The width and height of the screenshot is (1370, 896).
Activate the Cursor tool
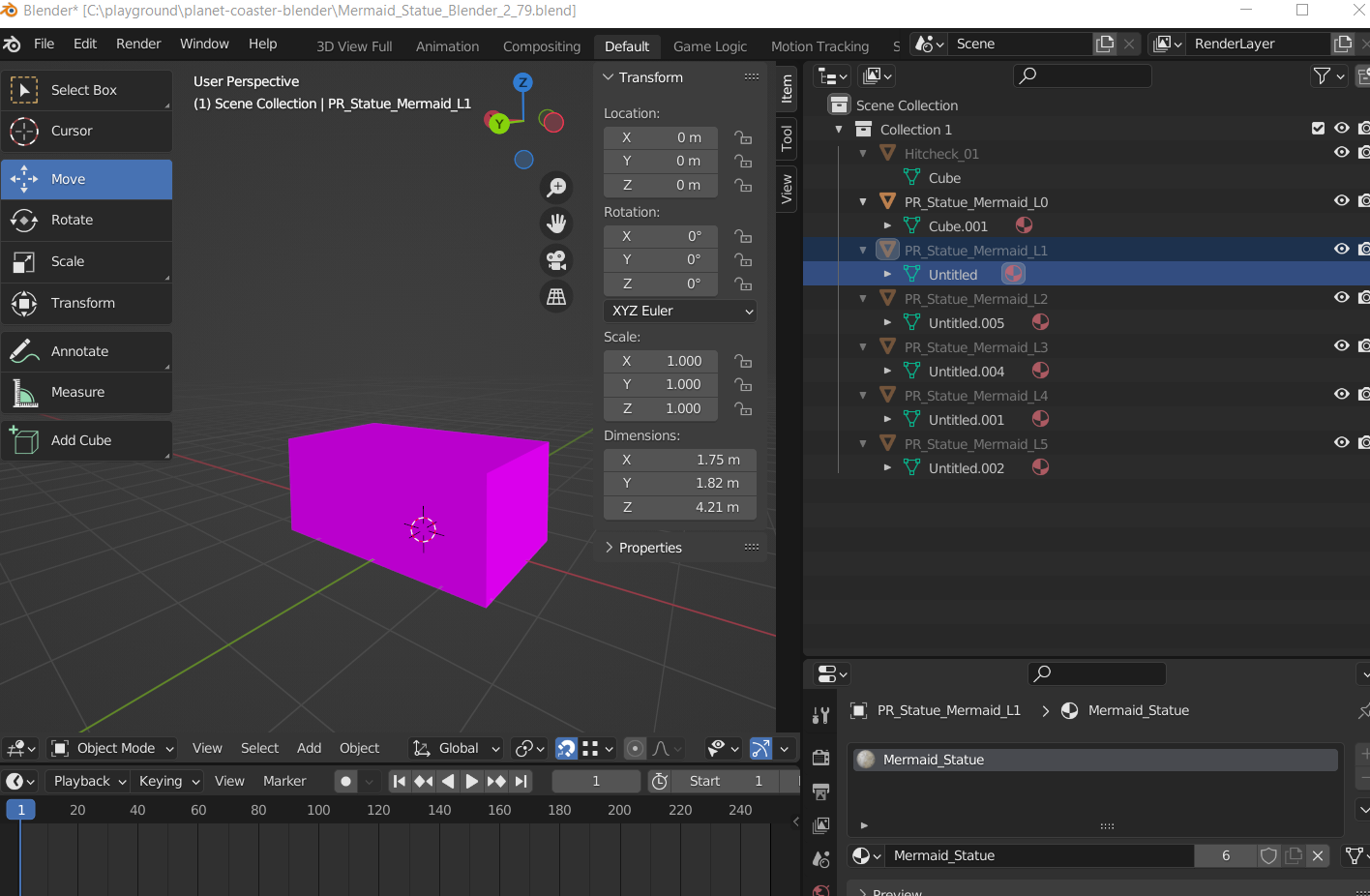(x=86, y=131)
